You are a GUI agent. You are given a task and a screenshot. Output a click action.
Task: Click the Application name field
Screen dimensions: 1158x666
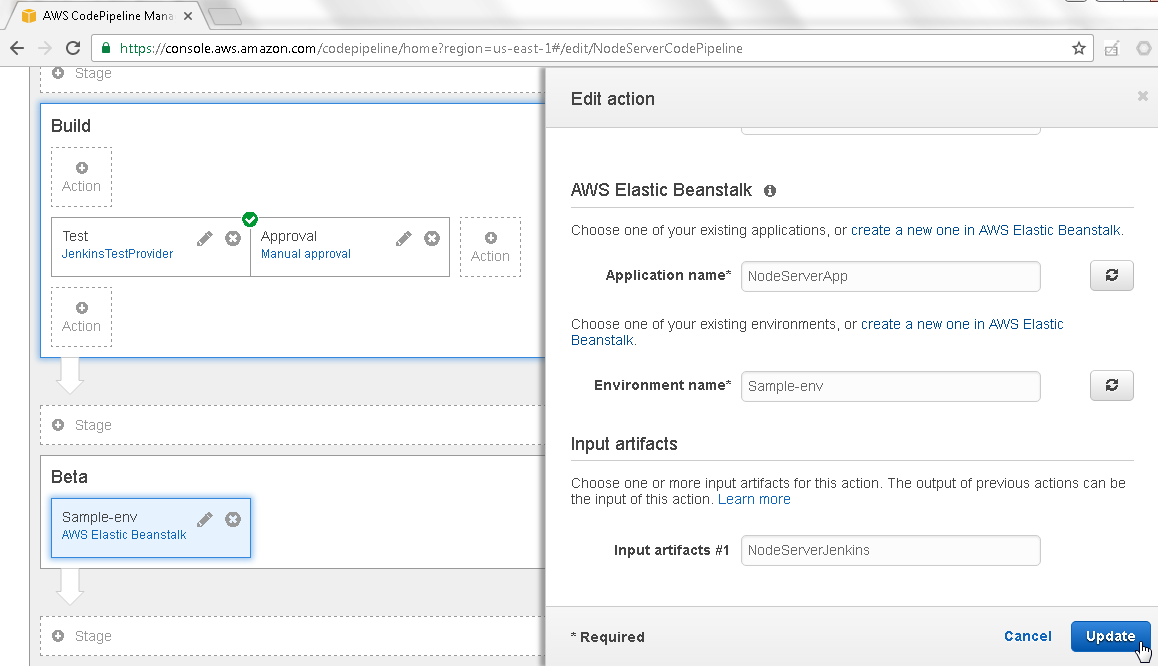coord(891,276)
